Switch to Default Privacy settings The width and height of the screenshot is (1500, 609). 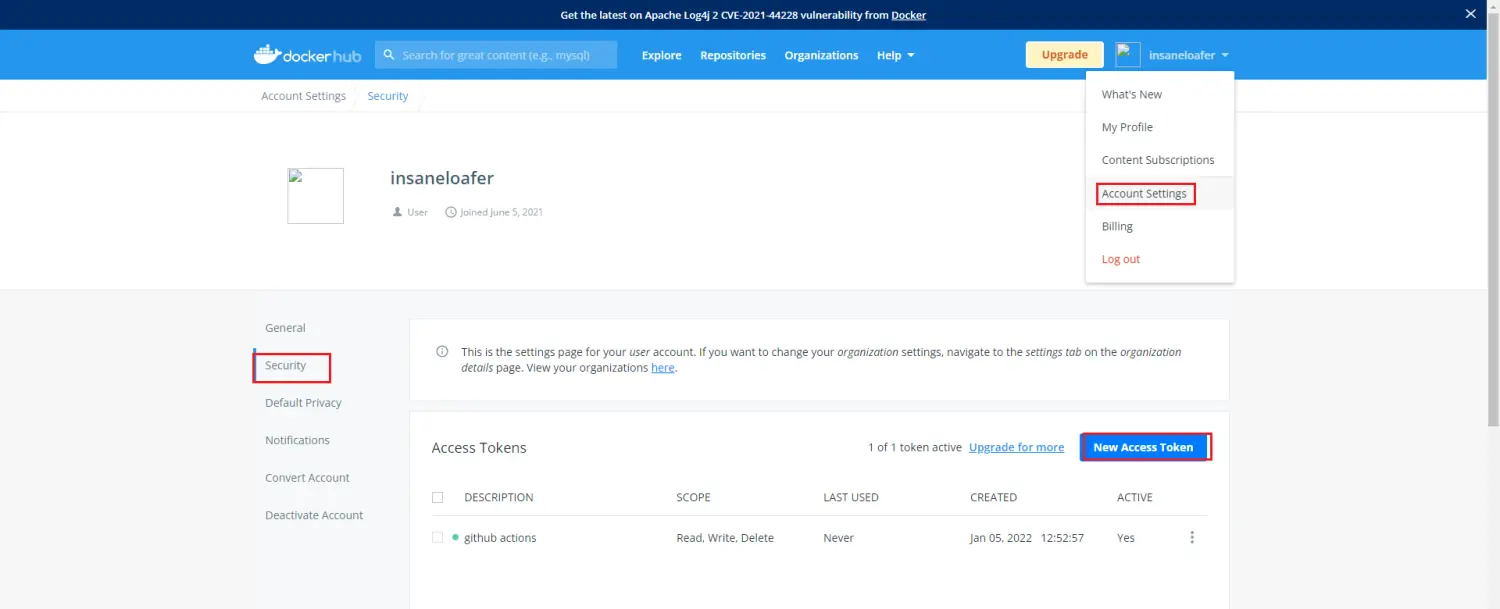pos(303,403)
